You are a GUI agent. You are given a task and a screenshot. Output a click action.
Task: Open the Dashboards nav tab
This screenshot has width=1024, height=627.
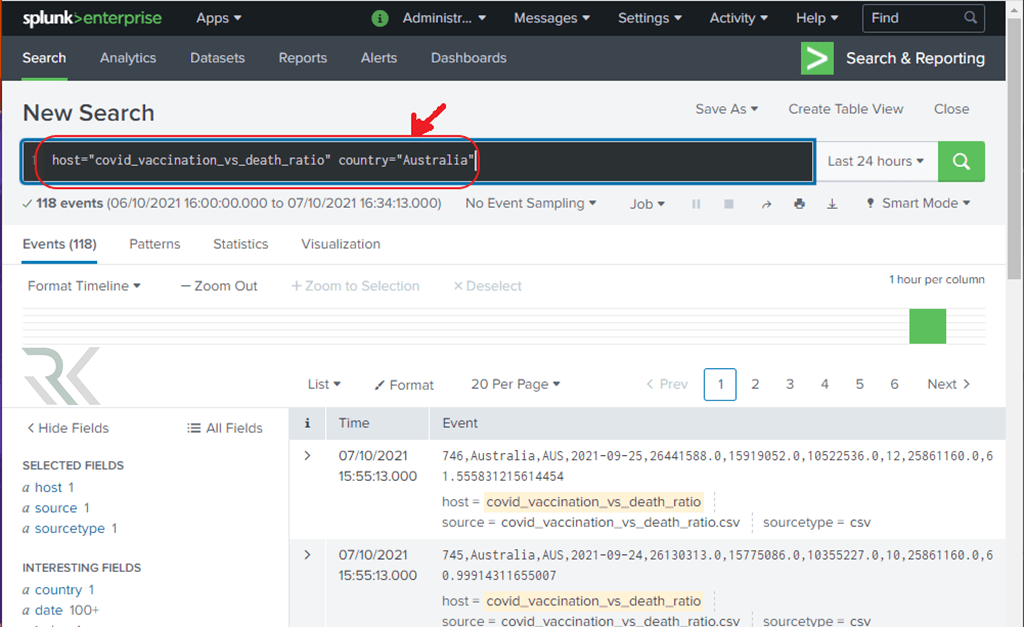468,58
